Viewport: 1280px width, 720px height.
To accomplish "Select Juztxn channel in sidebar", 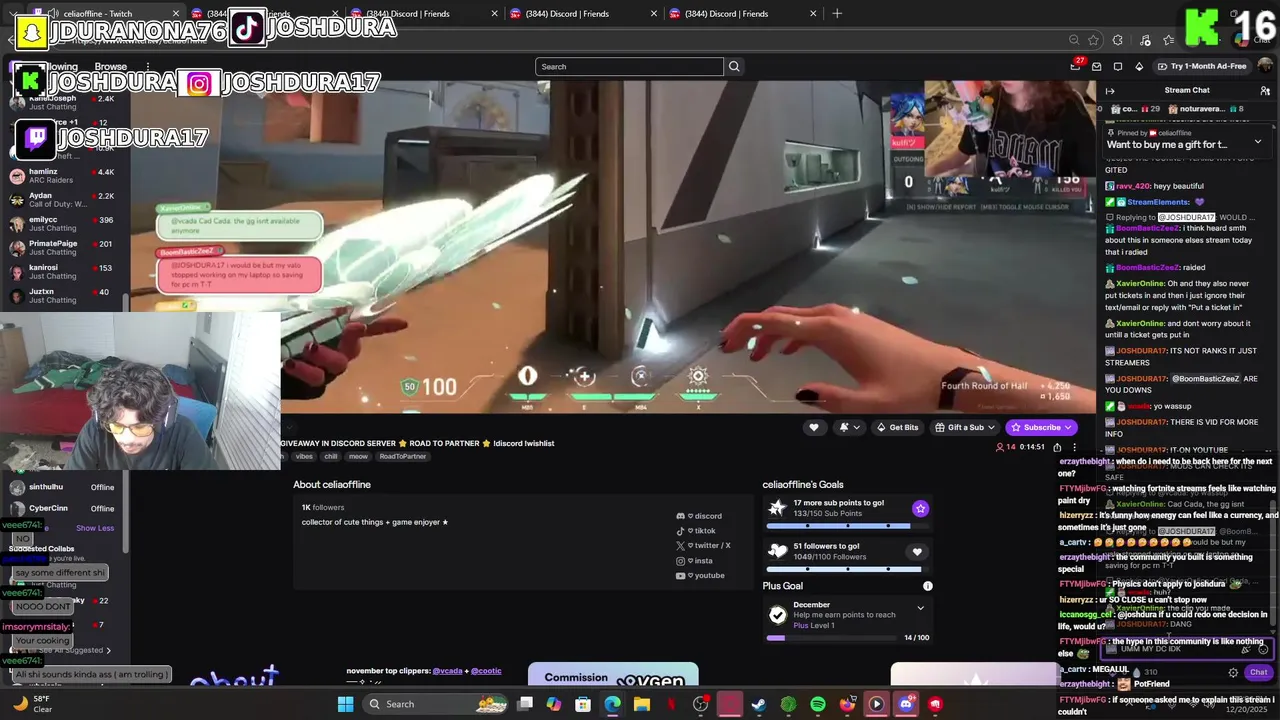I will 64,296.
